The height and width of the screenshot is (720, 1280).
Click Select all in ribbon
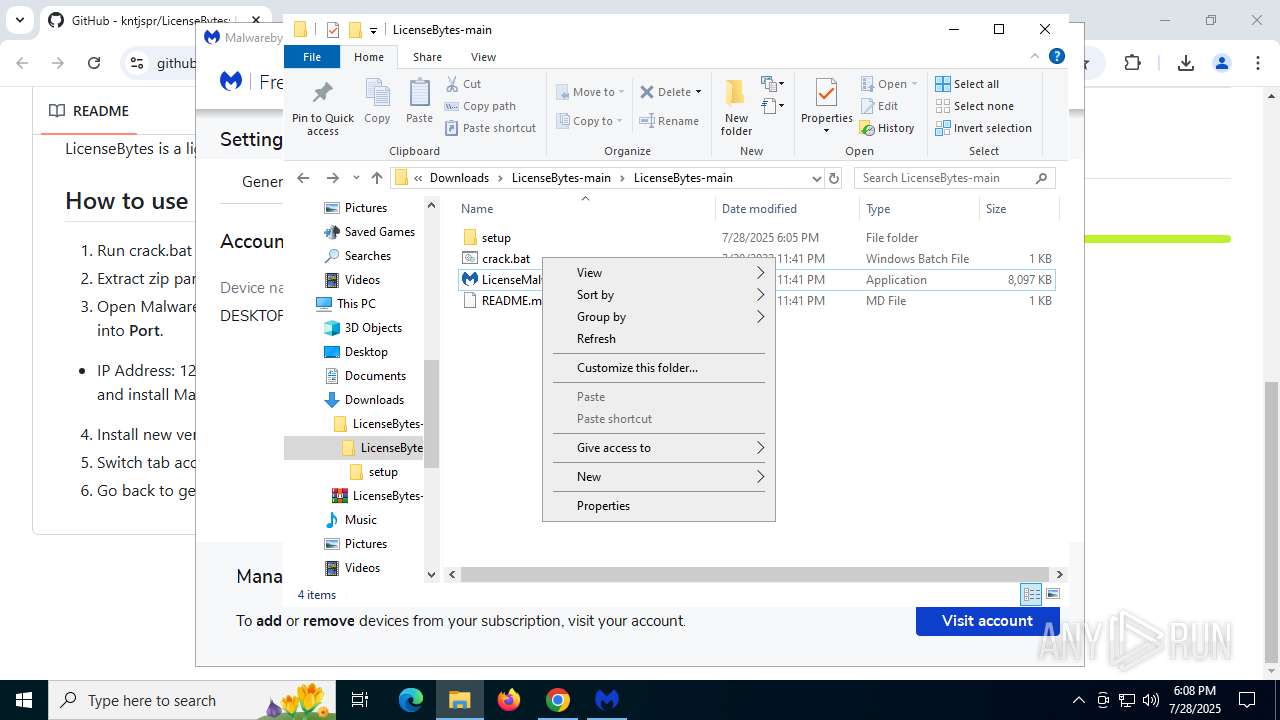click(967, 84)
